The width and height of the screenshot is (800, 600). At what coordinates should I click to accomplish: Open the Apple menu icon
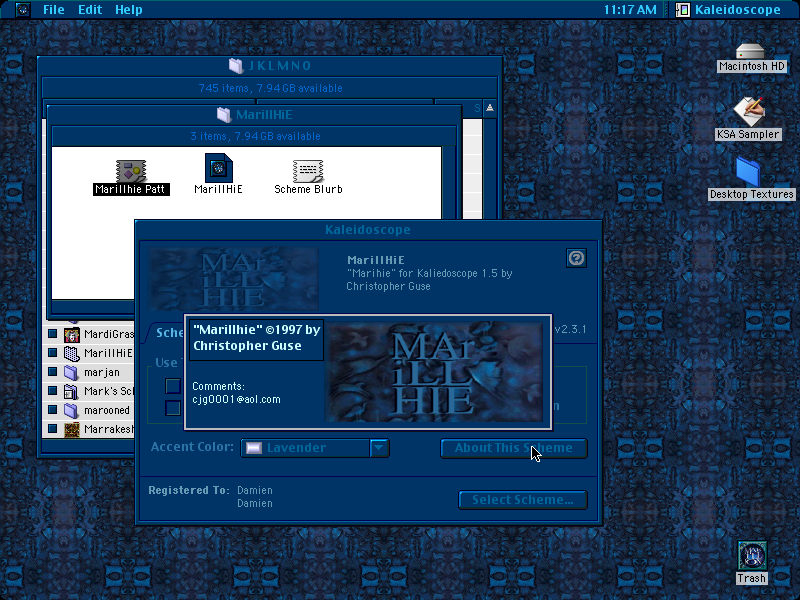22,9
